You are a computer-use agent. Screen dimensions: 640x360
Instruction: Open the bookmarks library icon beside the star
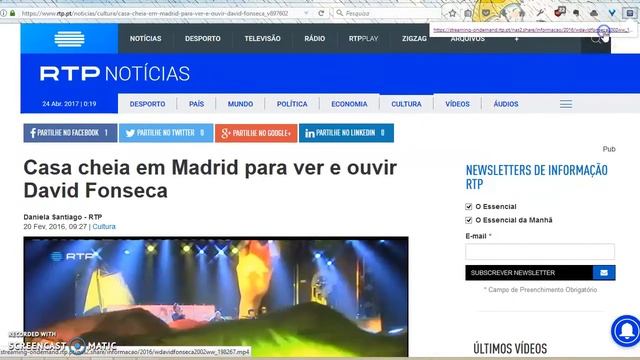click(x=468, y=13)
